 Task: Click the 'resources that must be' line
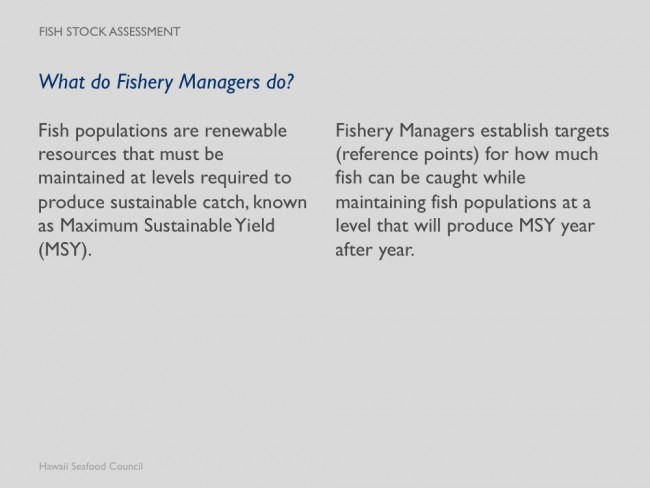(131, 154)
